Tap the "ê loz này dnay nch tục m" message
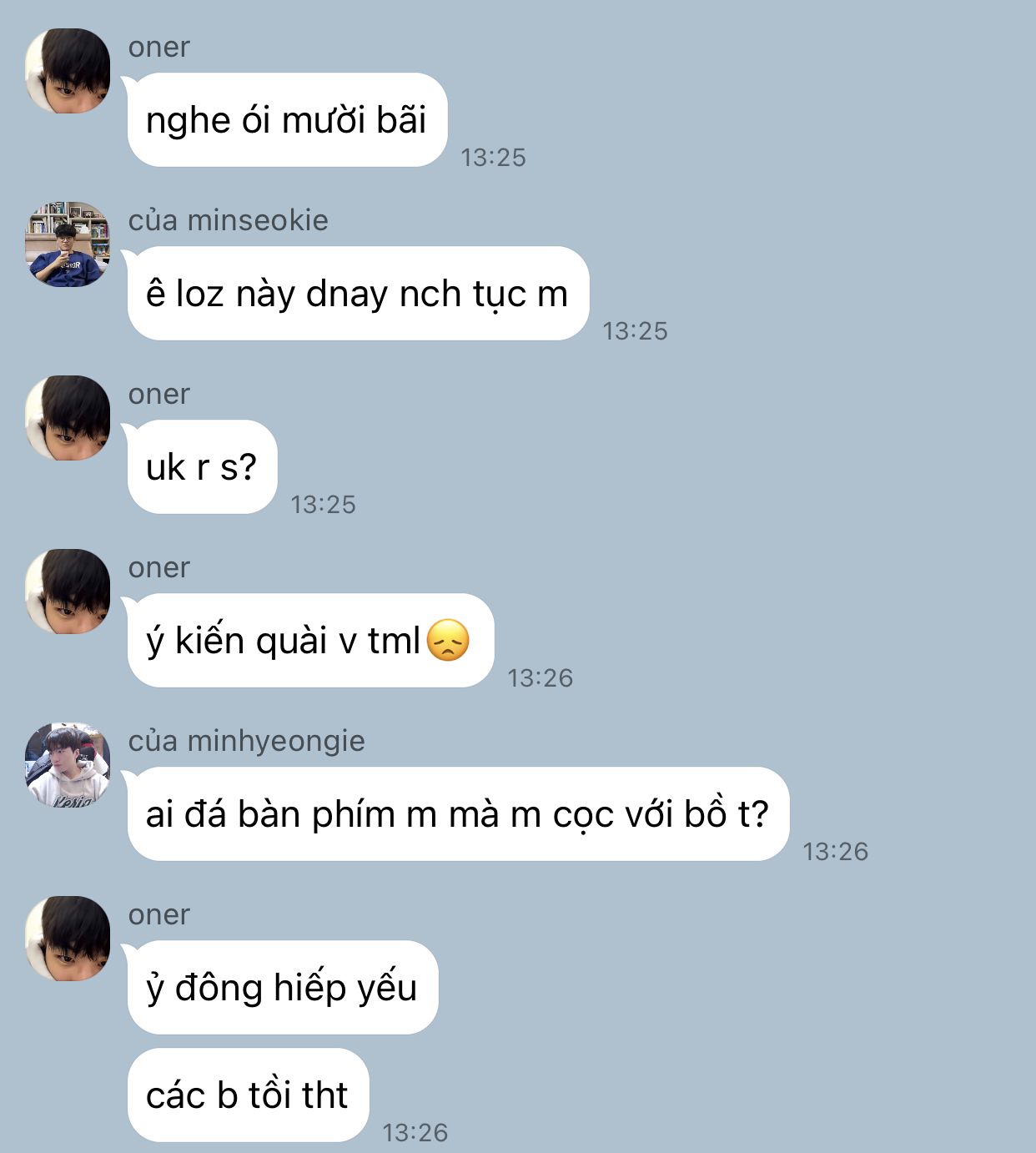Screen dimensions: 1036x1153 pos(358,294)
